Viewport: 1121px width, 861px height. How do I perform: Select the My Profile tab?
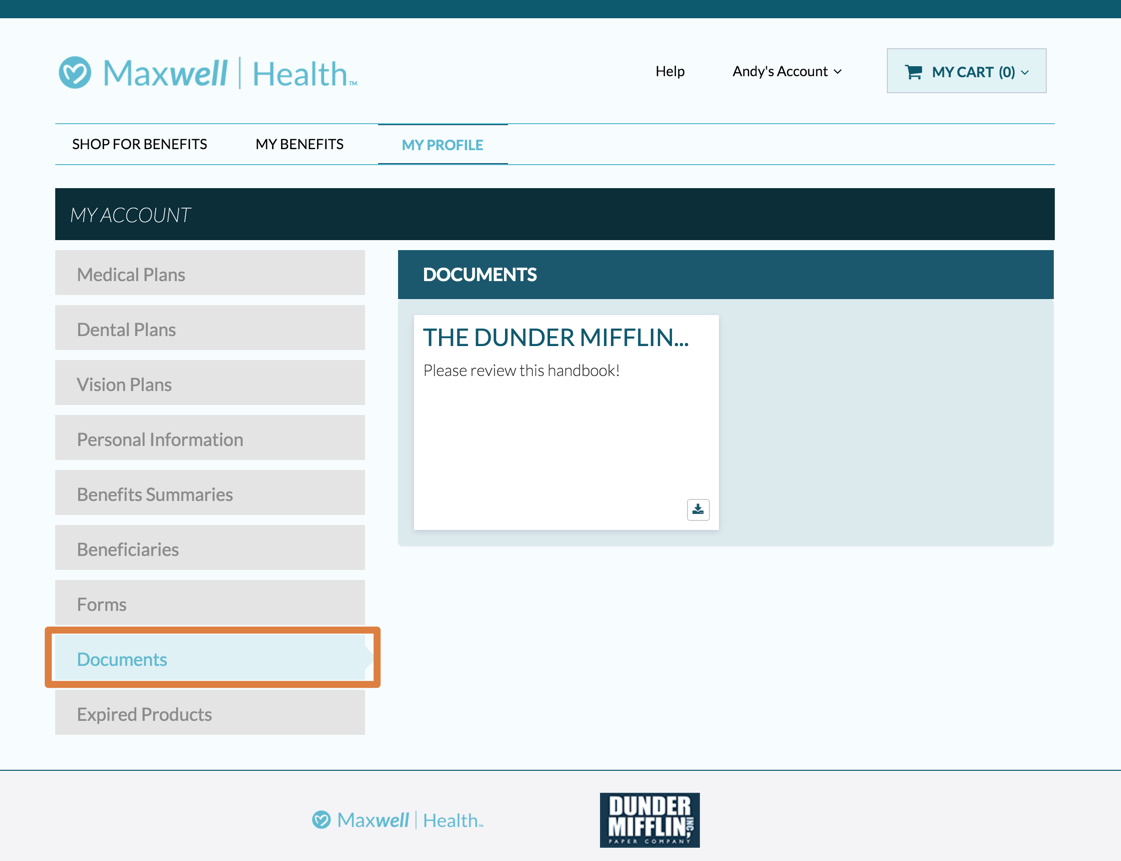tap(442, 145)
